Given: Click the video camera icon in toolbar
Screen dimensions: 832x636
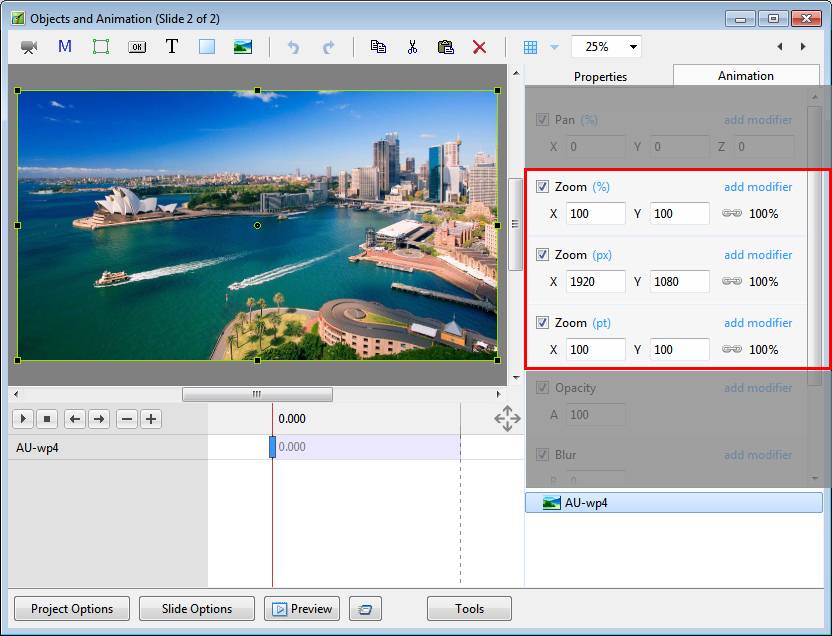Looking at the screenshot, I should 29,47.
